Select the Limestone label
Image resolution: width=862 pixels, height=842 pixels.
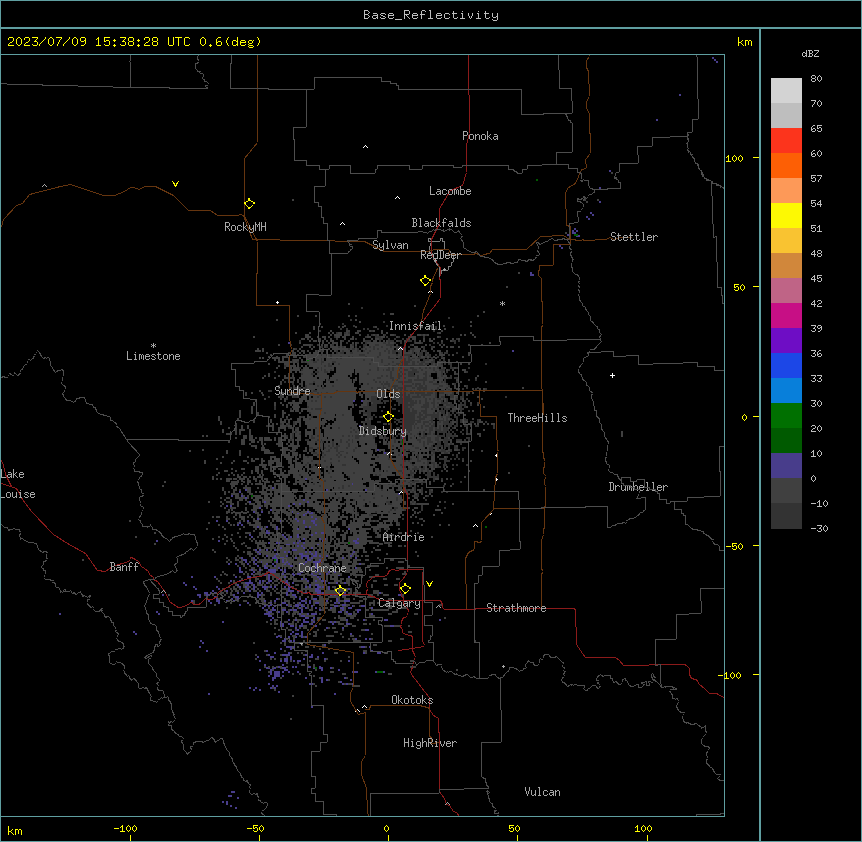153,356
